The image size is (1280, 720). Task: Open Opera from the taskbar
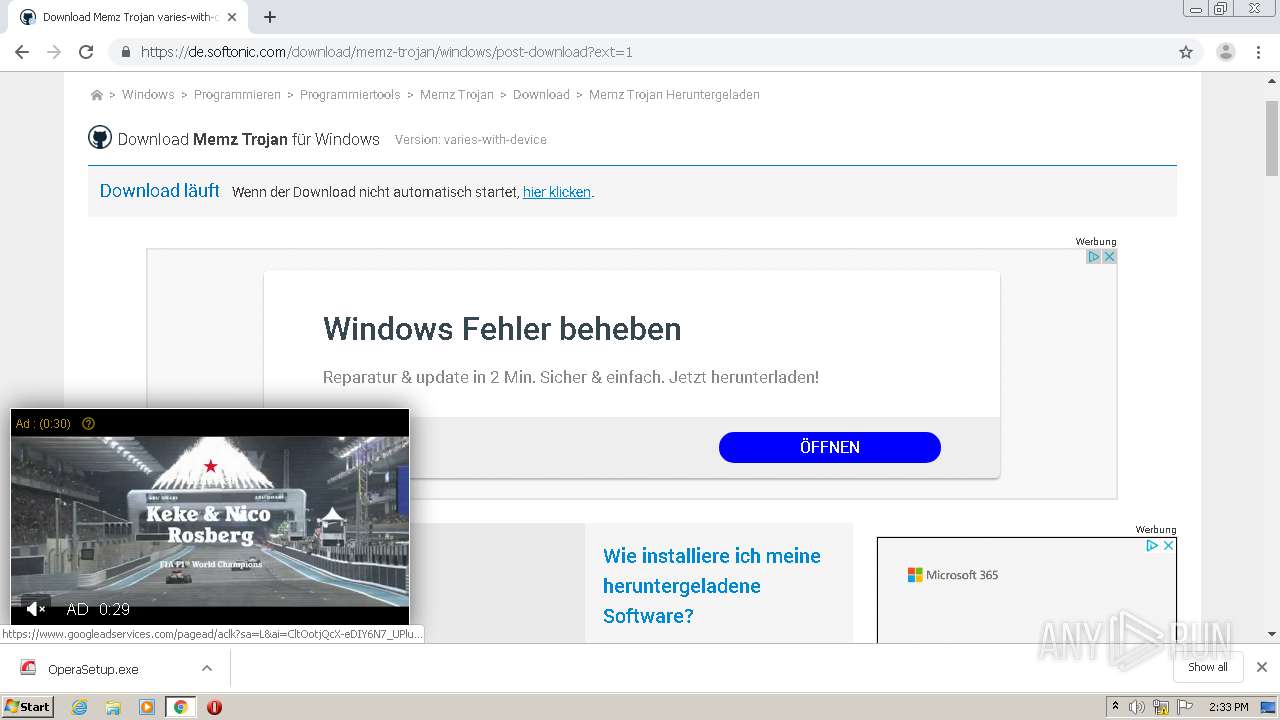coord(214,707)
